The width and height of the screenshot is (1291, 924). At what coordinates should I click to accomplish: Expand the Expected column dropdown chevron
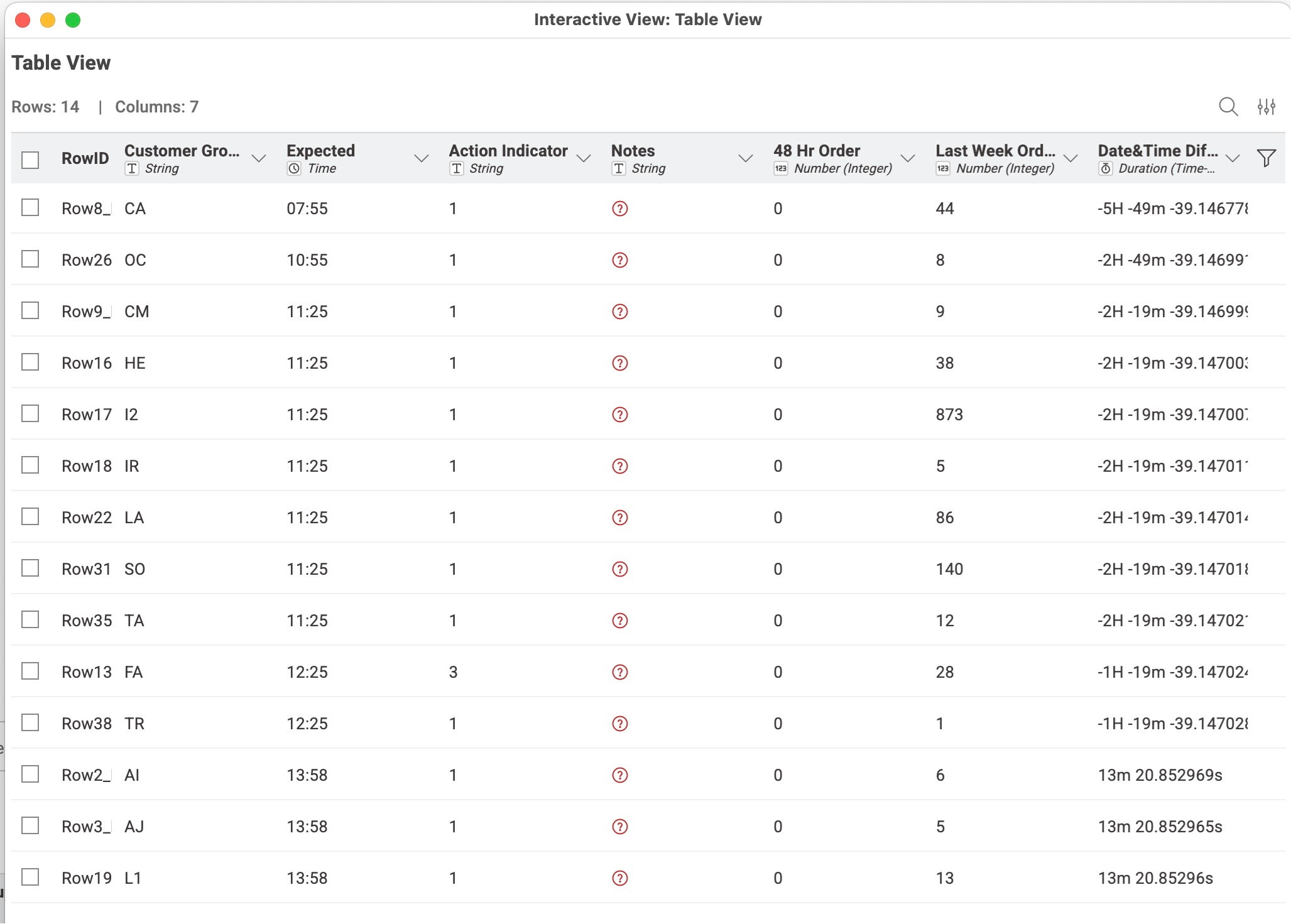422,158
